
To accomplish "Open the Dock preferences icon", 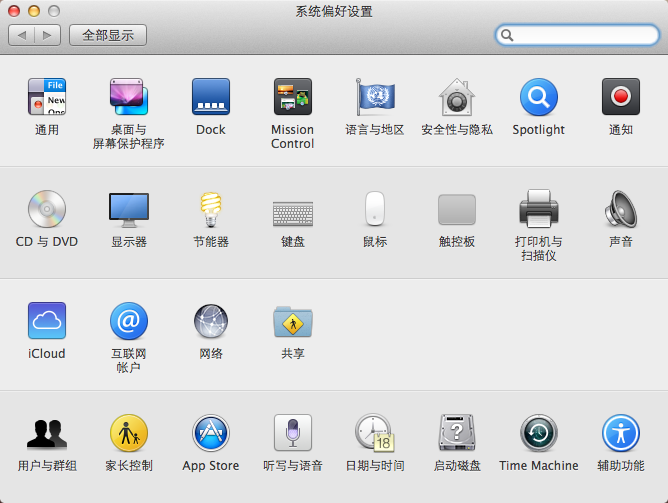I will 211,97.
